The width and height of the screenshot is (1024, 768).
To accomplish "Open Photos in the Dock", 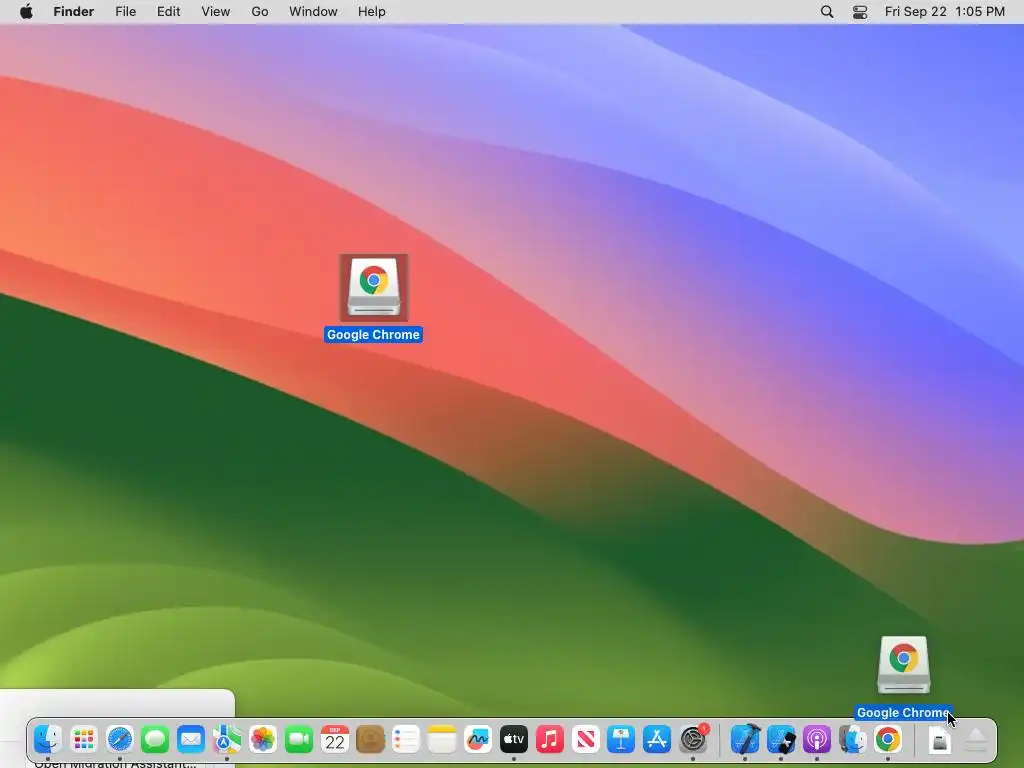I will click(x=263, y=739).
